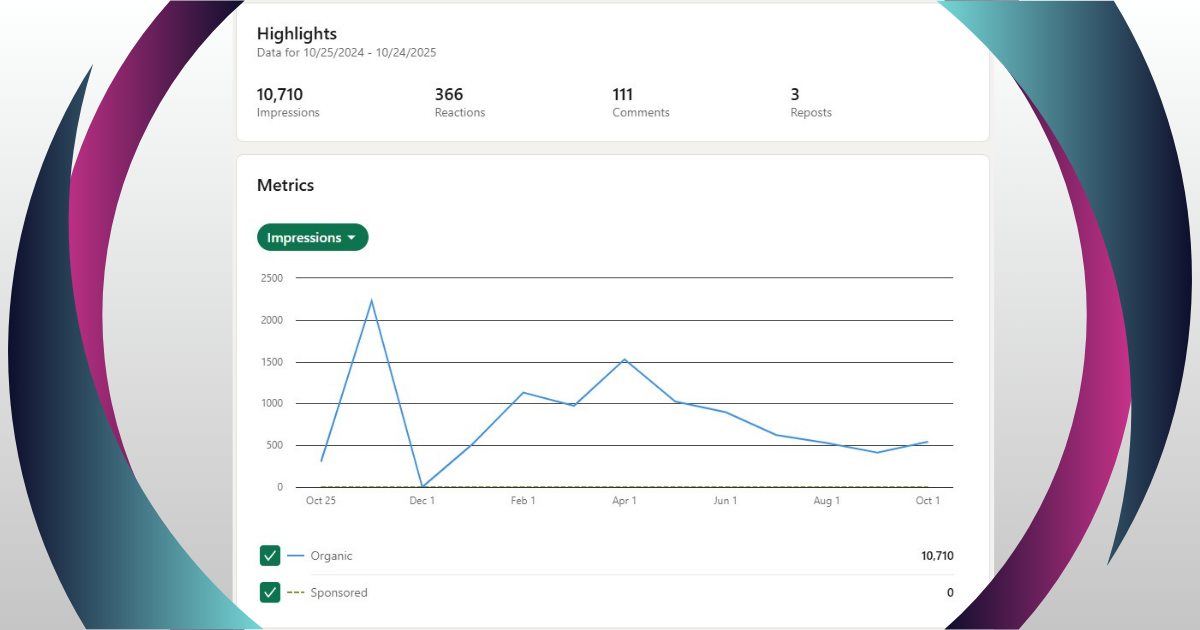Click the dashed Sponsored legend line
This screenshot has height=630, width=1200.
296,593
